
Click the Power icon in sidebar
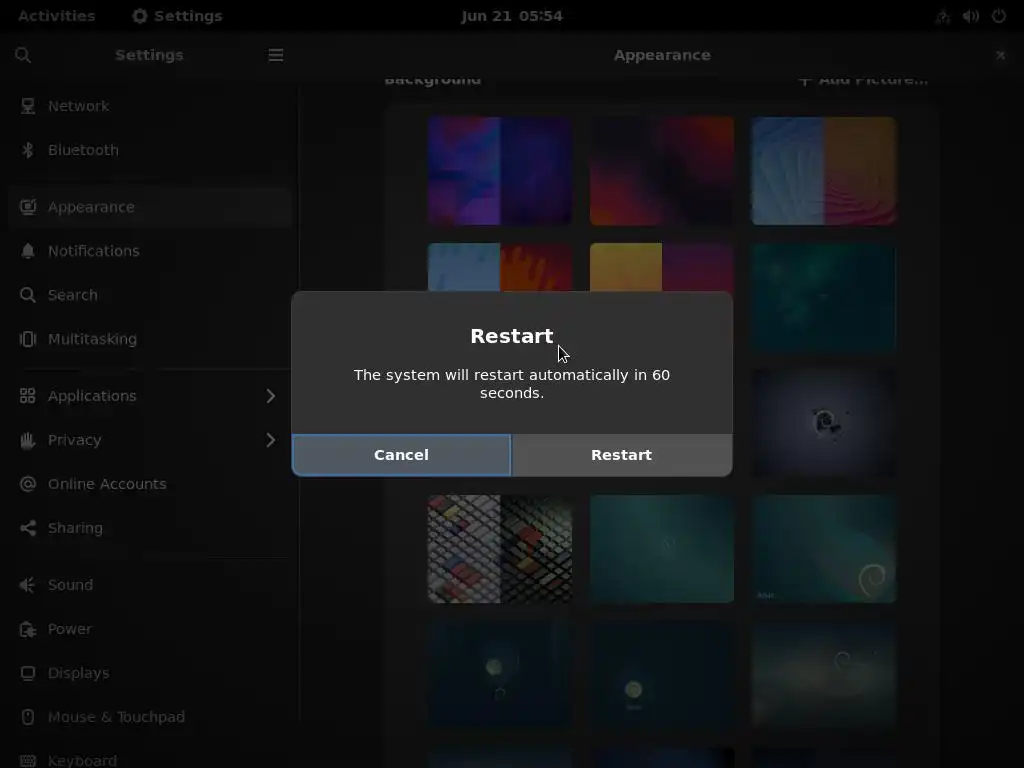point(27,629)
